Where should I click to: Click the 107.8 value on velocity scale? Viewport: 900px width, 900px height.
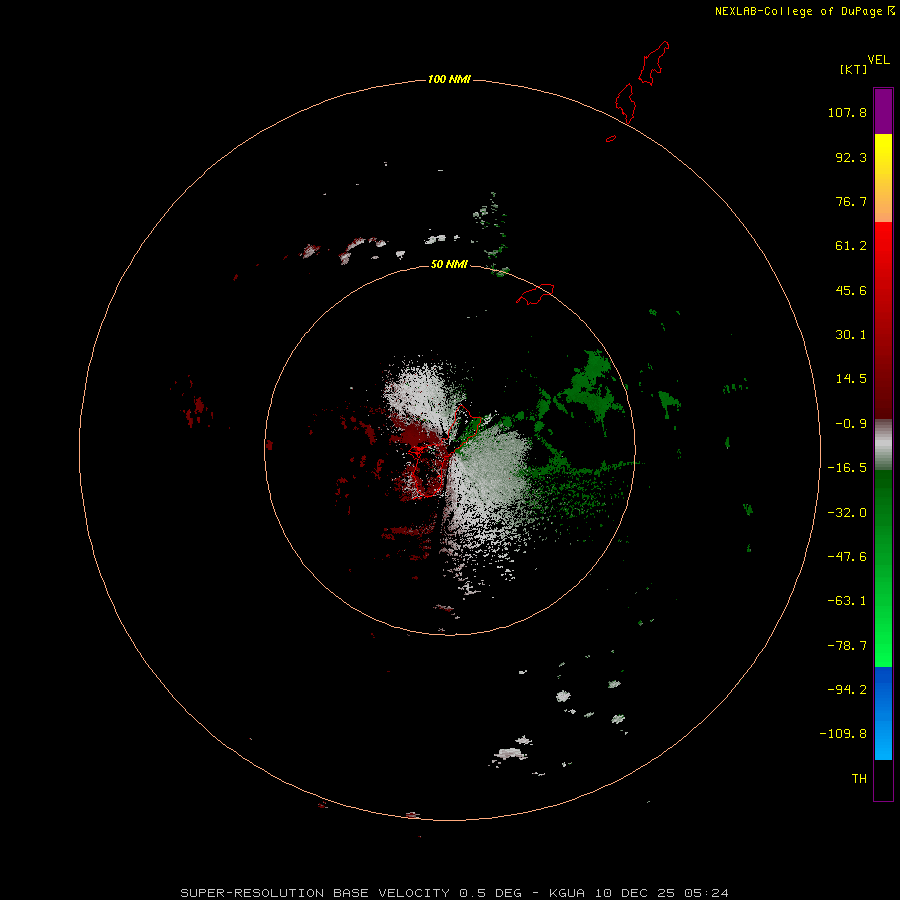[847, 112]
